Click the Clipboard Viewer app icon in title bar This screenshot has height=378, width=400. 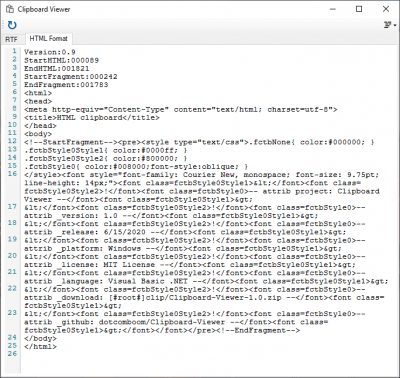tap(10, 9)
